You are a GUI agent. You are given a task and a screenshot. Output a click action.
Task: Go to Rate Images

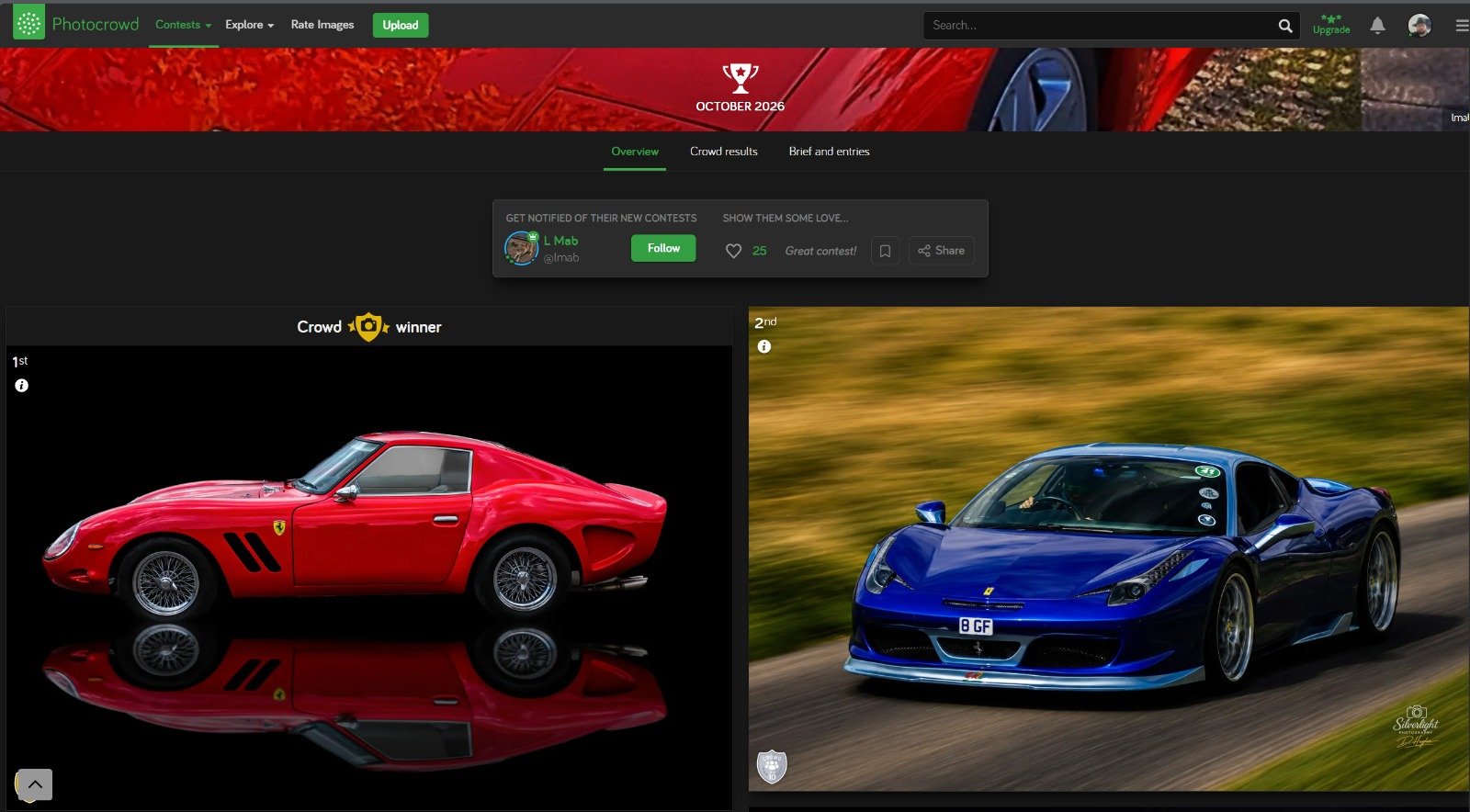(322, 25)
